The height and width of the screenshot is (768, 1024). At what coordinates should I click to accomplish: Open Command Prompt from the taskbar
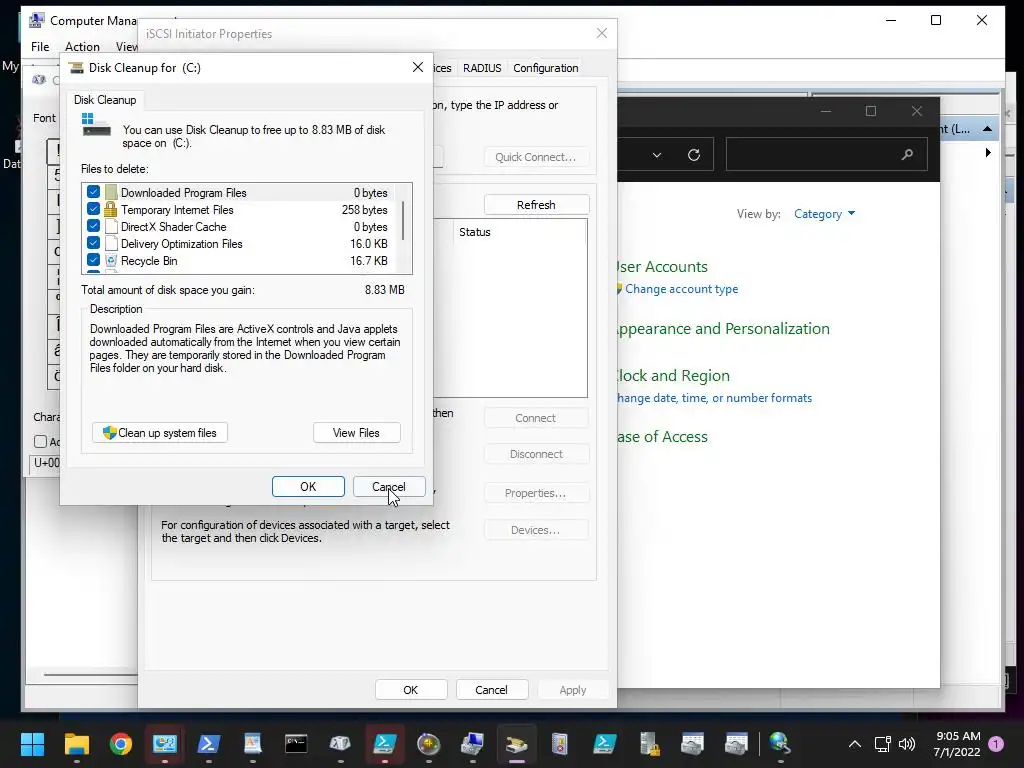pos(296,744)
